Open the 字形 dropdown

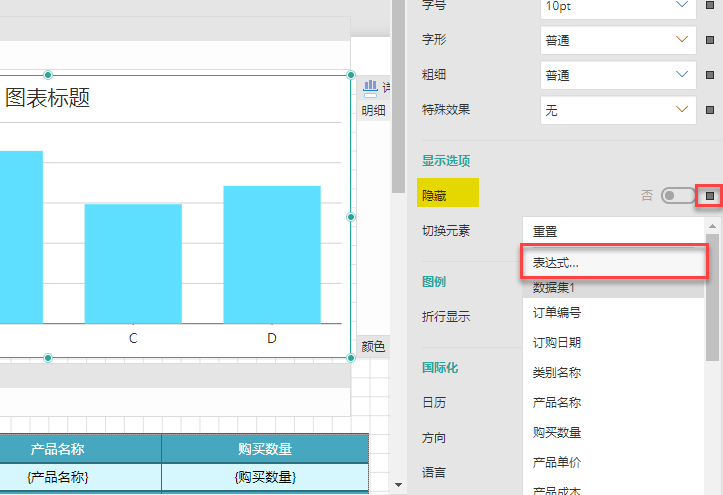coord(616,40)
